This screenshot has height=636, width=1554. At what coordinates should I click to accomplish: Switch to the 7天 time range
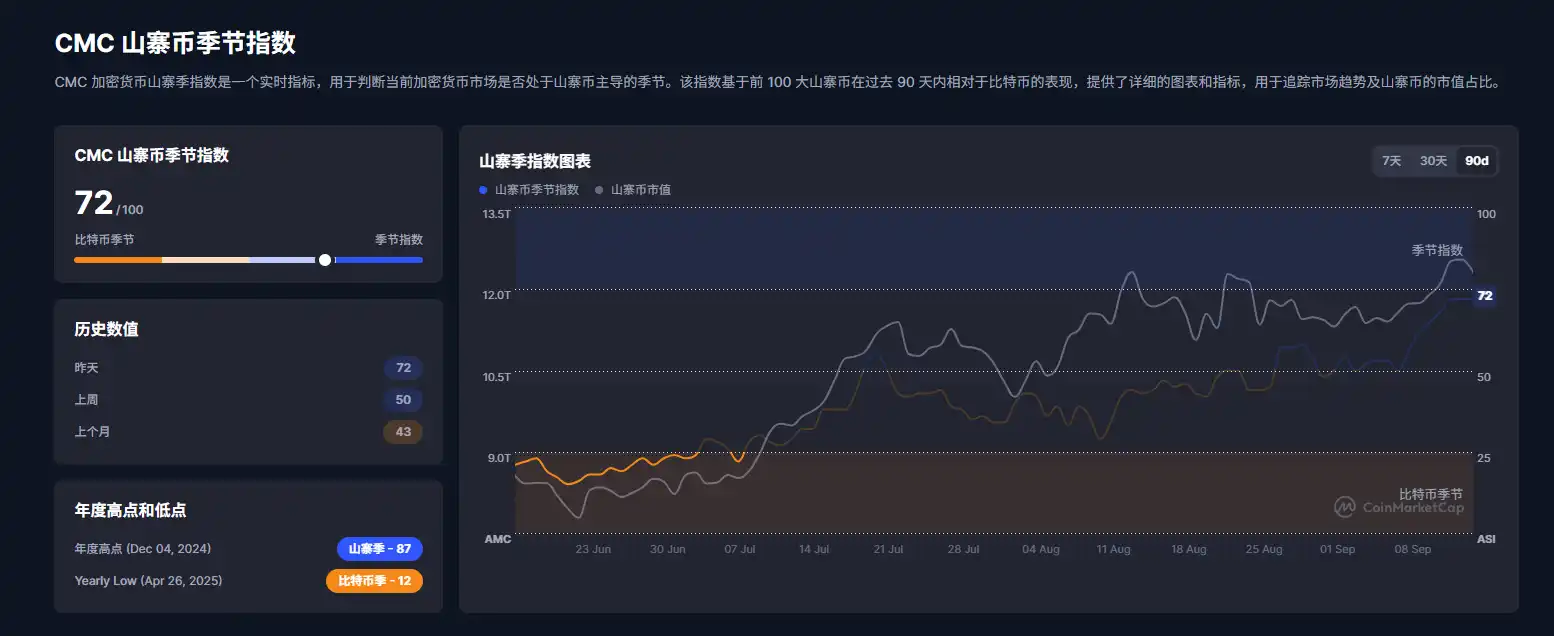click(x=1392, y=160)
